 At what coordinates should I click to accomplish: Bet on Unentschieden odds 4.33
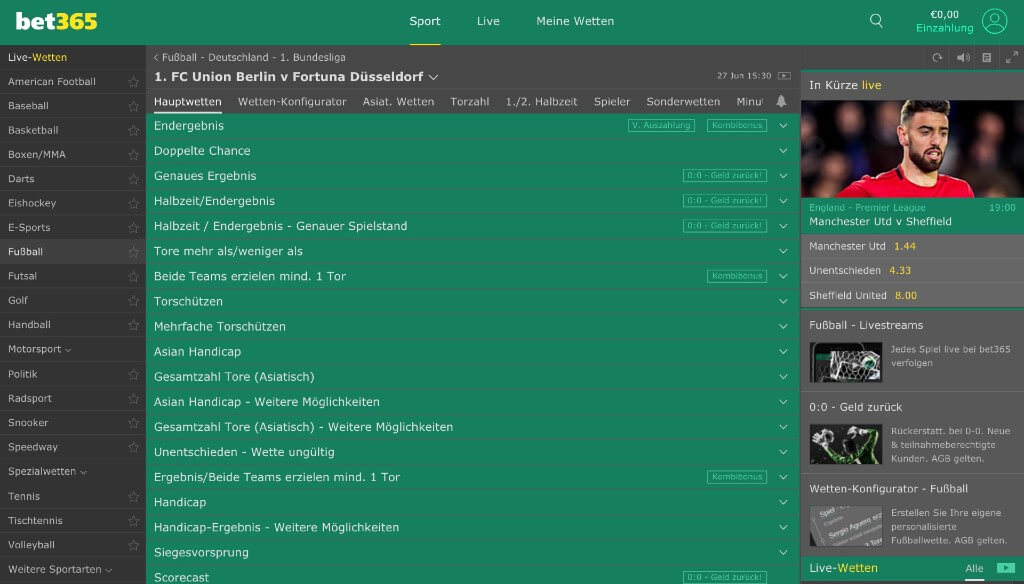[899, 270]
